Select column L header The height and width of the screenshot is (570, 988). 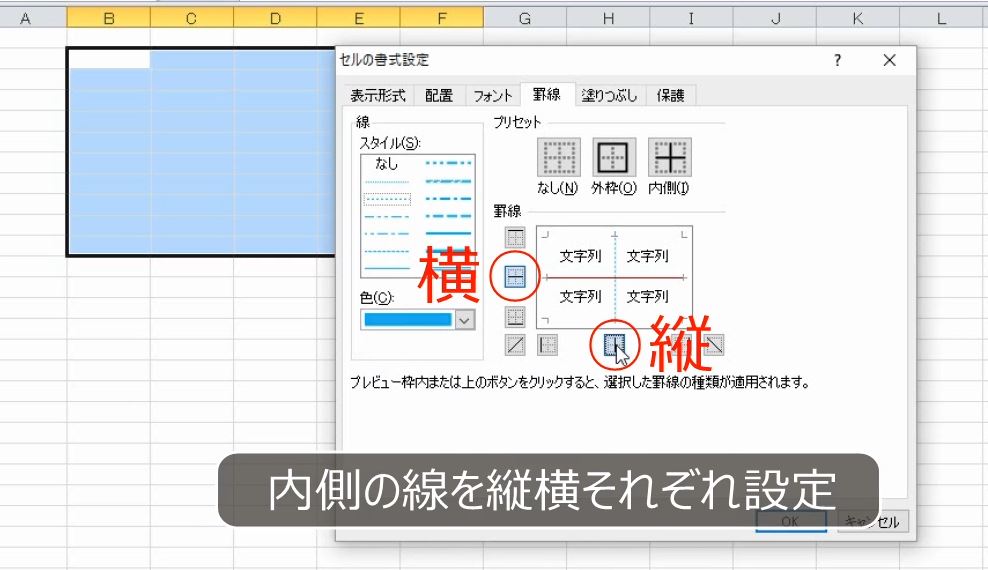click(942, 18)
